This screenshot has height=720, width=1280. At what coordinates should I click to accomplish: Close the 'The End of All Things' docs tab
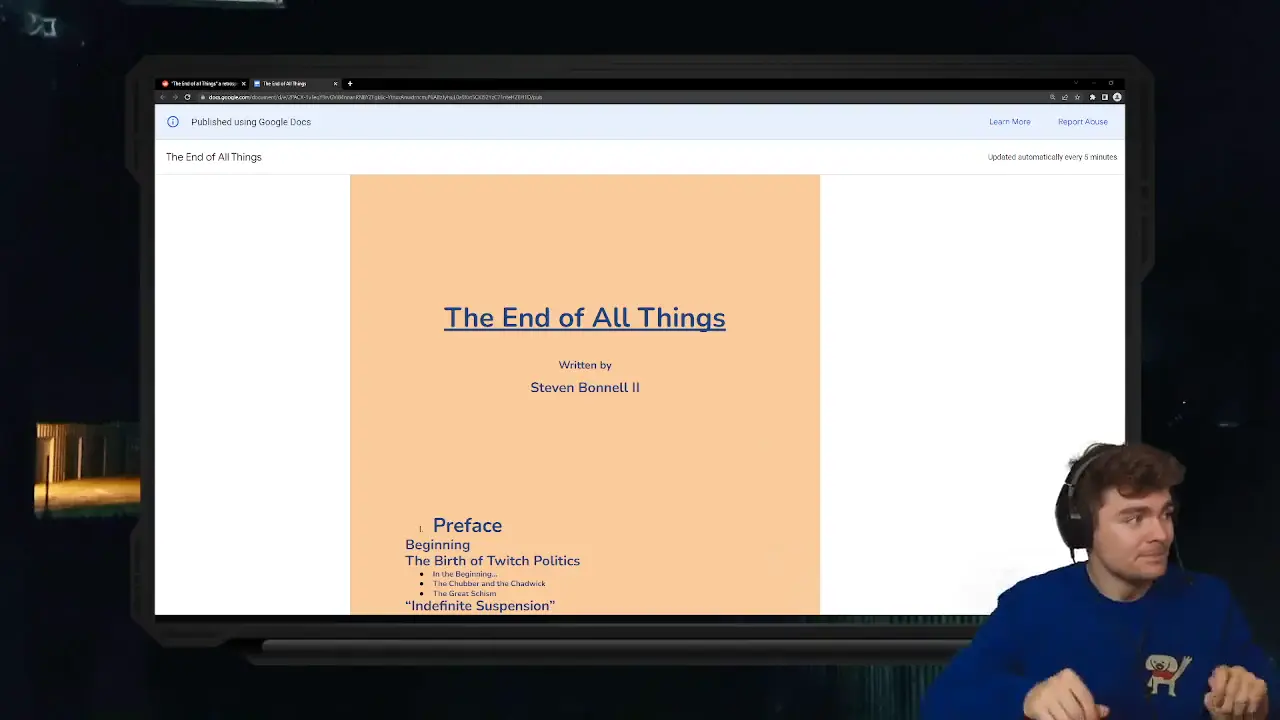pos(335,84)
